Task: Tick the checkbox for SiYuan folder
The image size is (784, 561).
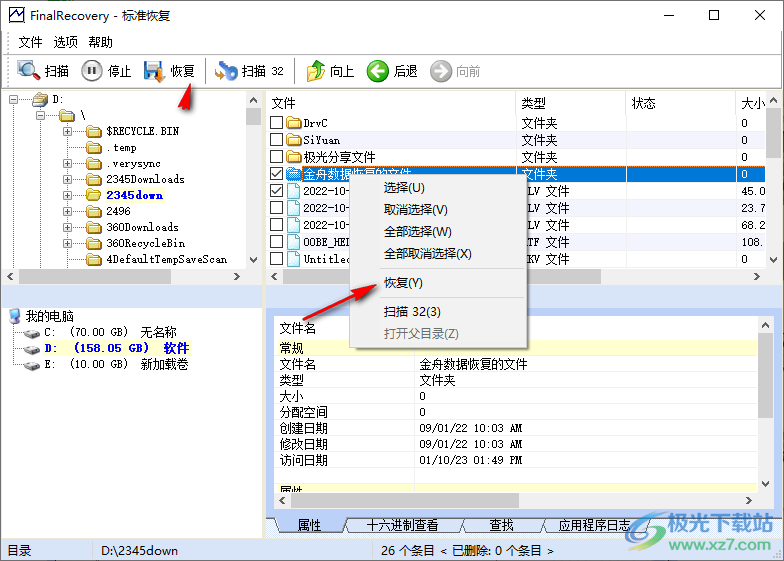Action: click(276, 140)
